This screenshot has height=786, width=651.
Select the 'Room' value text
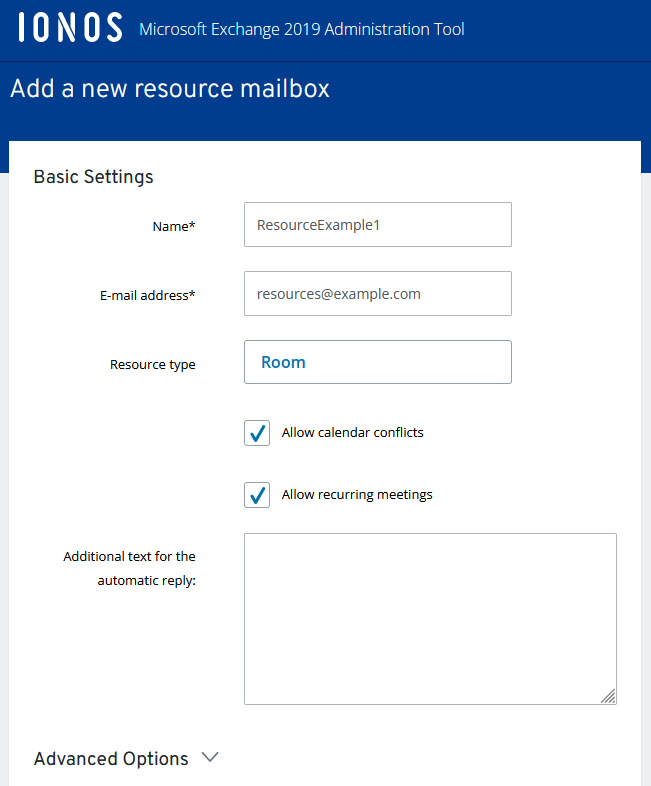coord(283,362)
